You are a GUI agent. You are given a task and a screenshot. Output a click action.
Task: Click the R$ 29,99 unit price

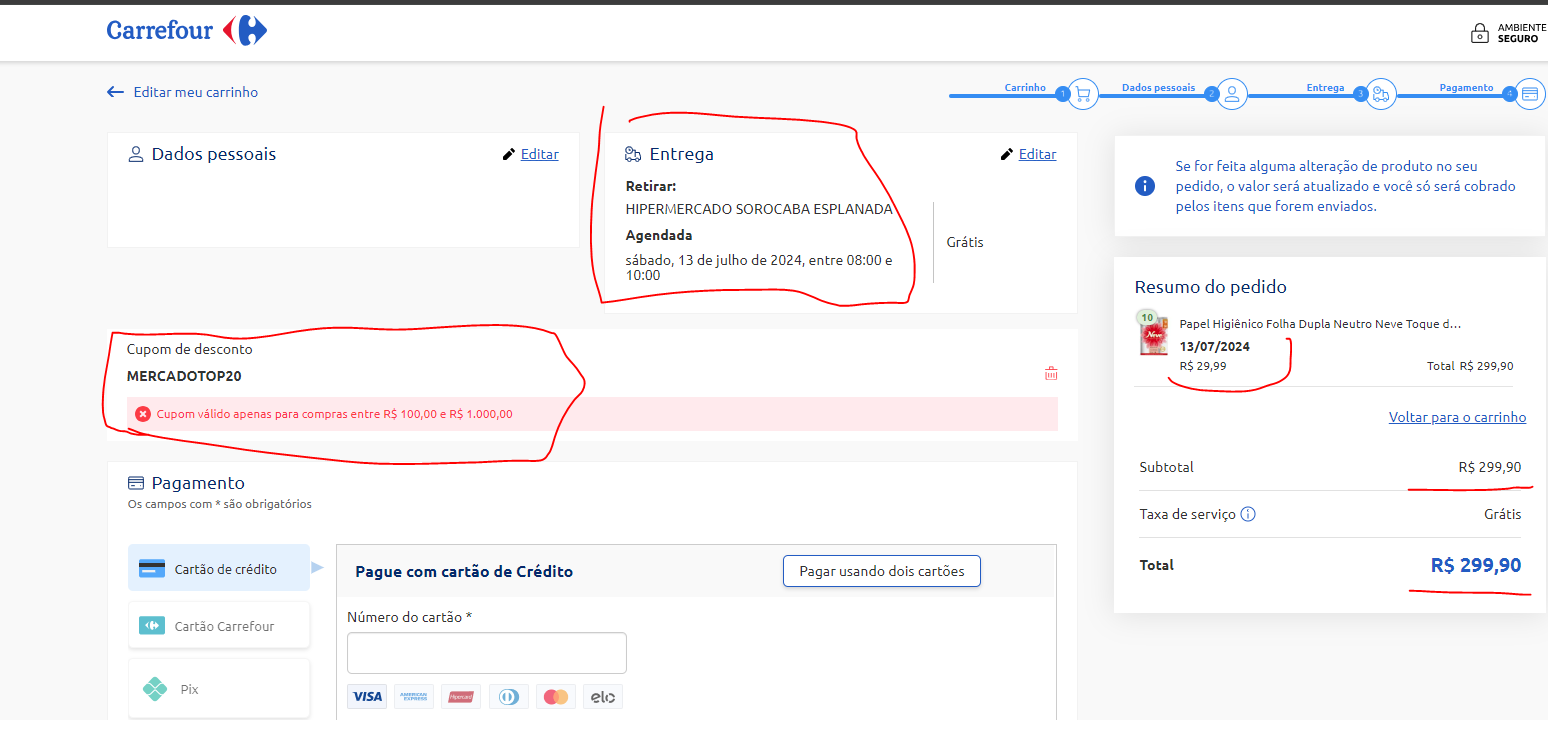coord(1203,366)
